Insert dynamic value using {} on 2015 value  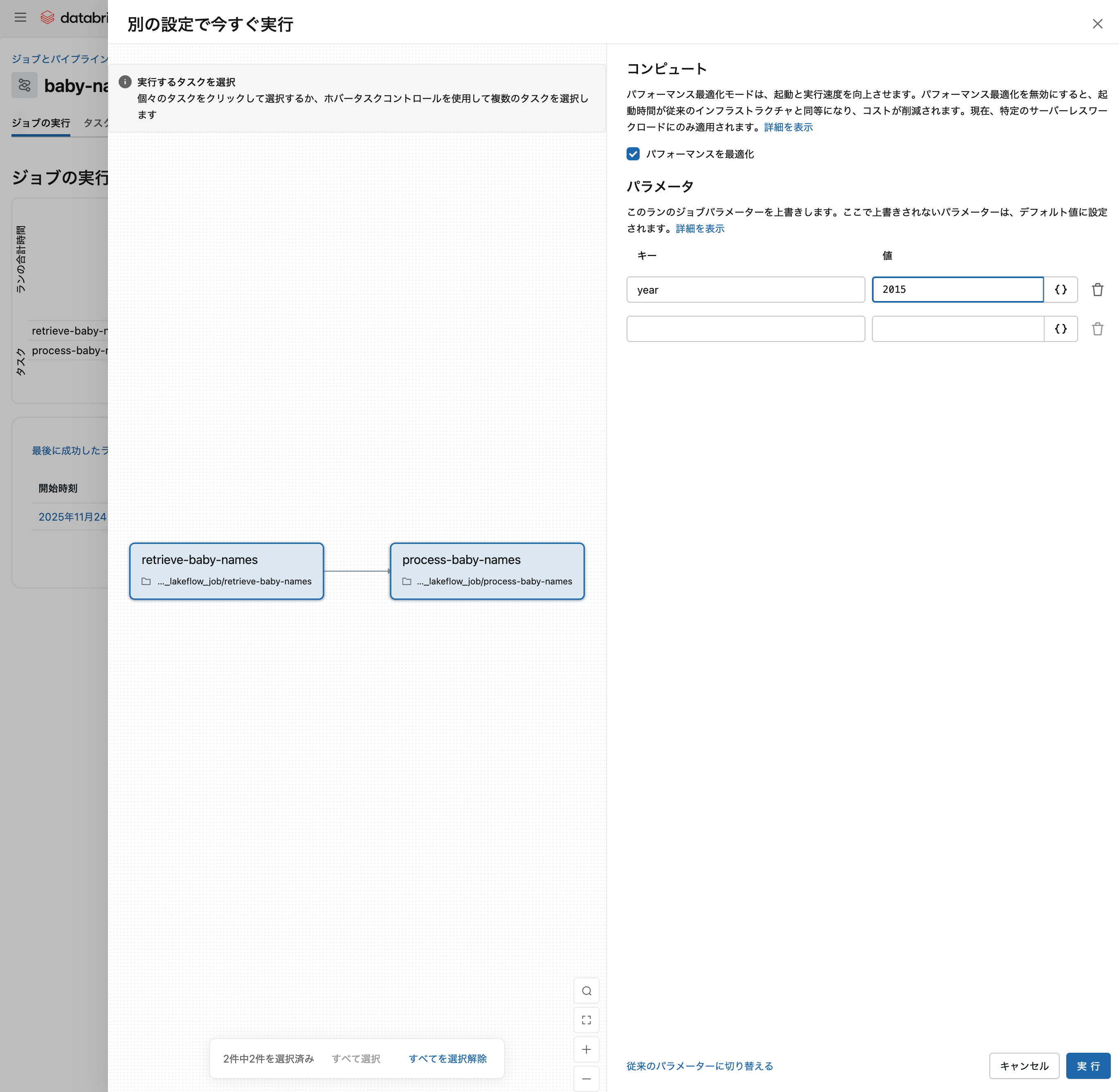[x=1061, y=290]
